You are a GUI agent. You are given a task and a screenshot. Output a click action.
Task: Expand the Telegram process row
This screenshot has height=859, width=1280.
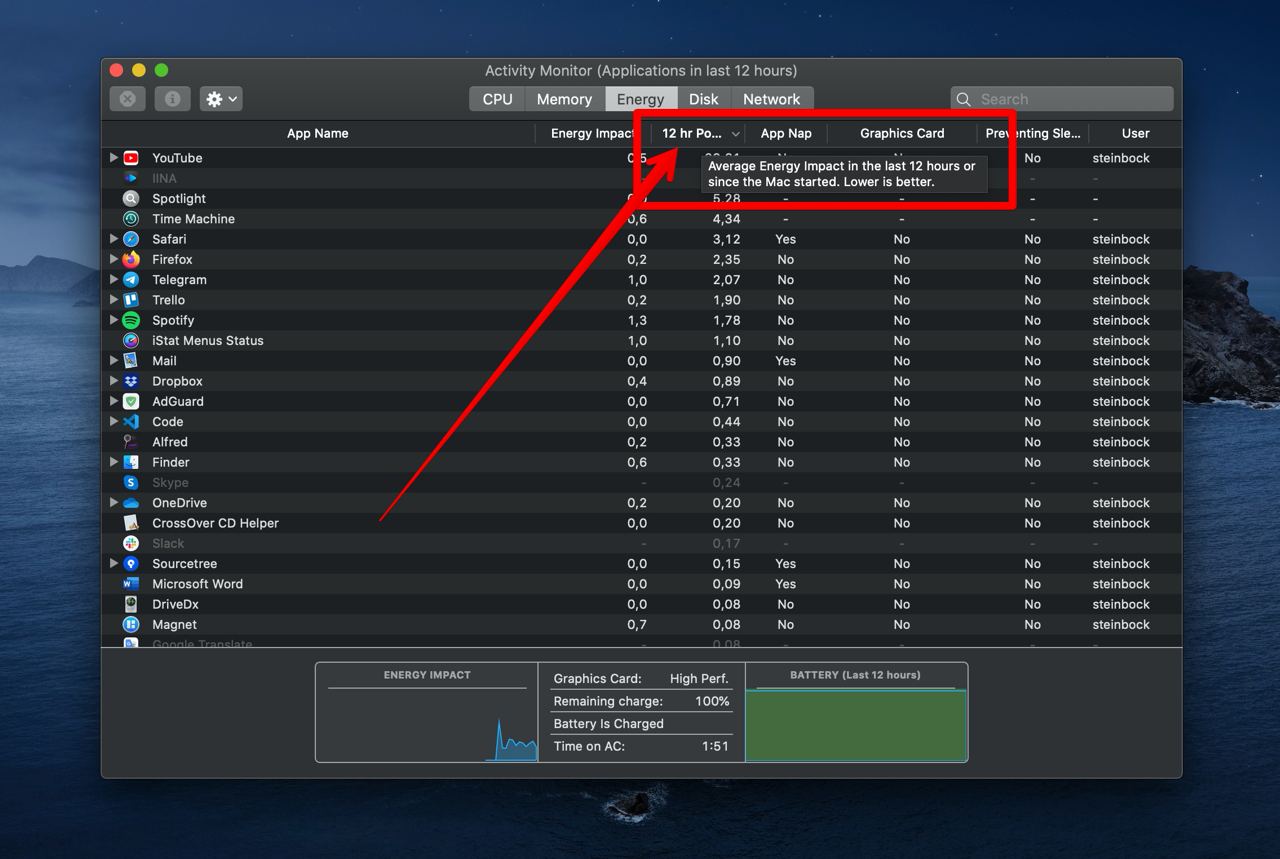[x=114, y=280]
